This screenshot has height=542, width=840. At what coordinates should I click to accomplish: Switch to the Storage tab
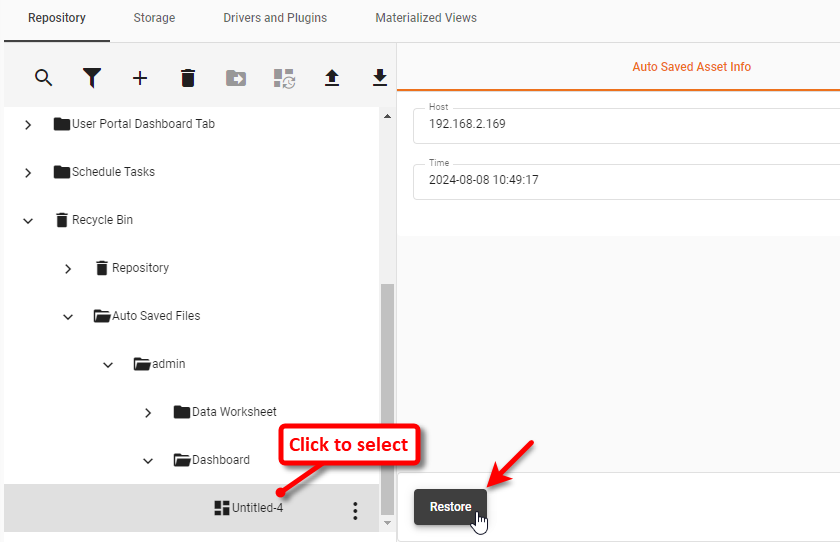154,18
